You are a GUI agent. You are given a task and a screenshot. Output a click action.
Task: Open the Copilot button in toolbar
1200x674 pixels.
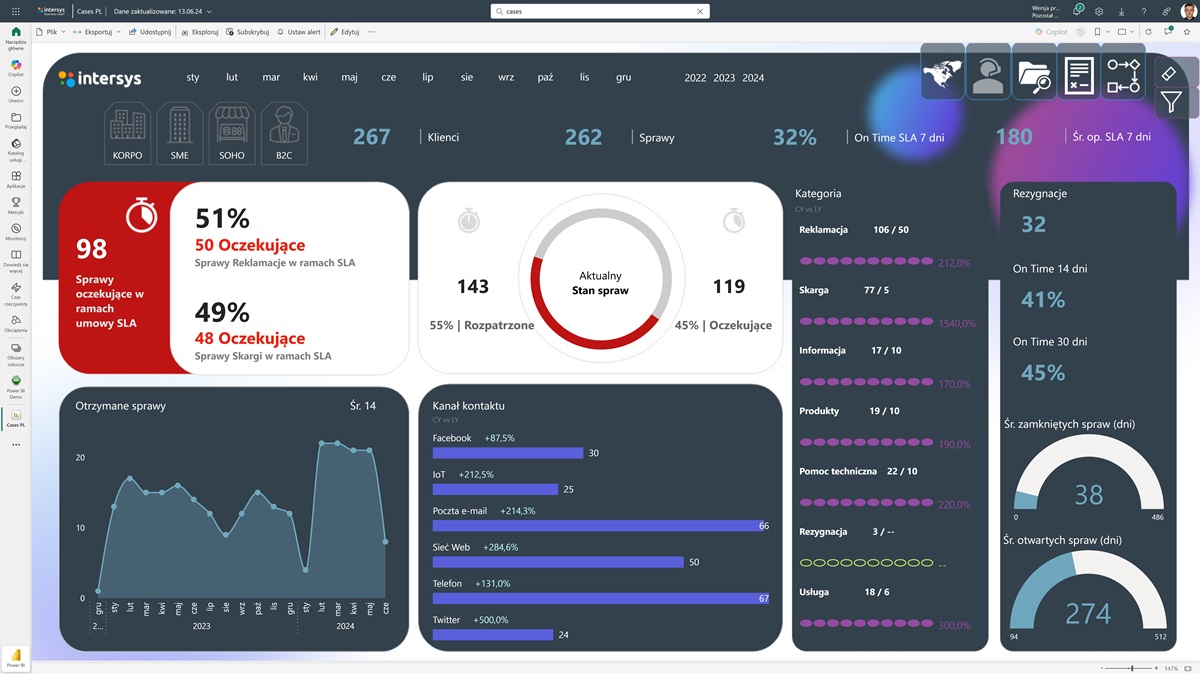click(1052, 32)
